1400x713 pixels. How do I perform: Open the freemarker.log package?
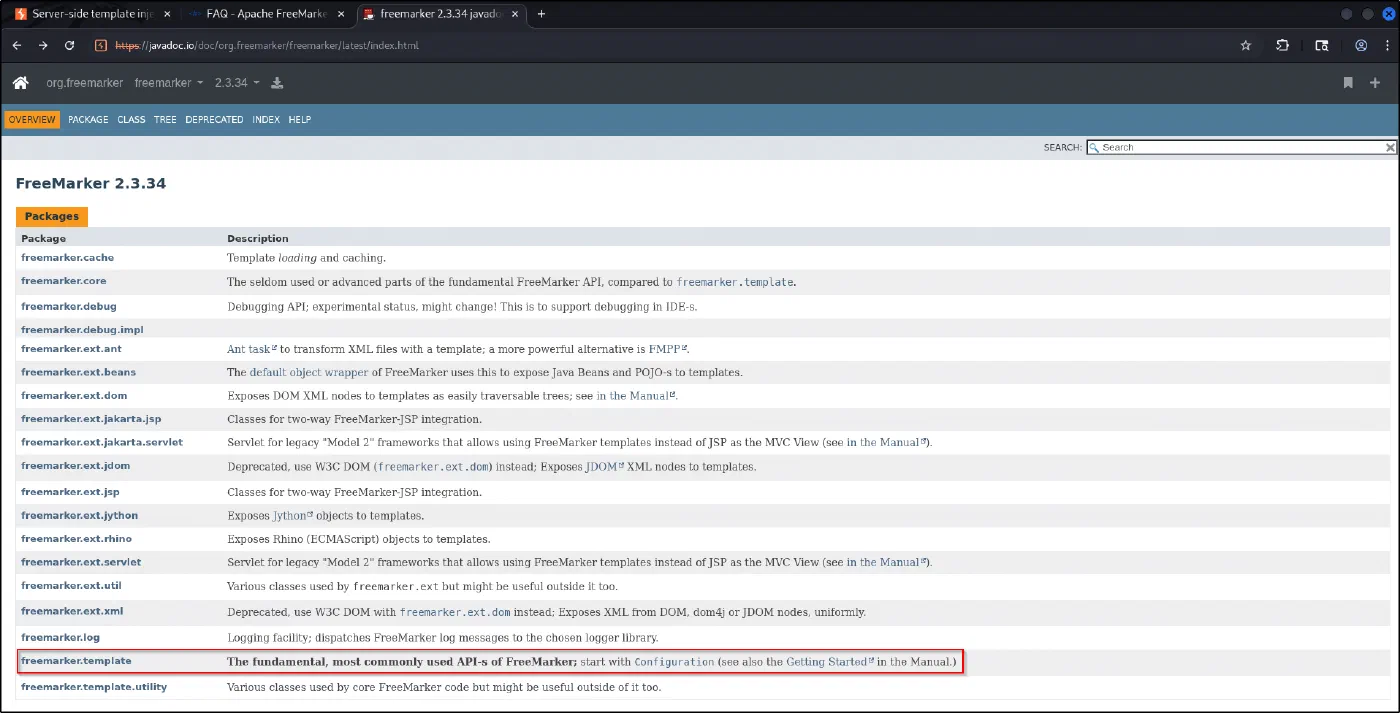(60, 637)
